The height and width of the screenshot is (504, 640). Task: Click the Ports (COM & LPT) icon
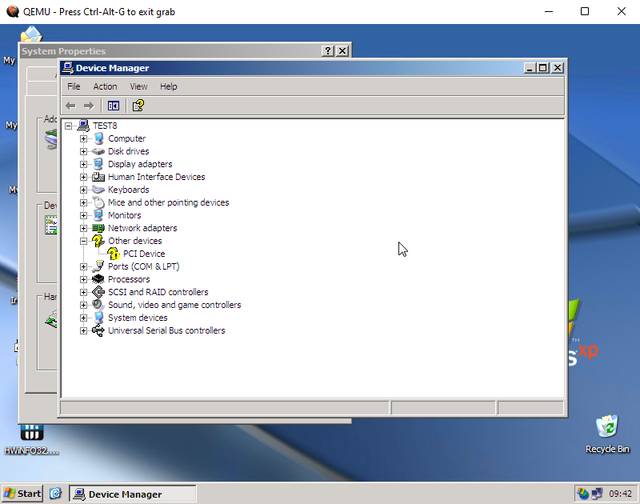[98, 266]
